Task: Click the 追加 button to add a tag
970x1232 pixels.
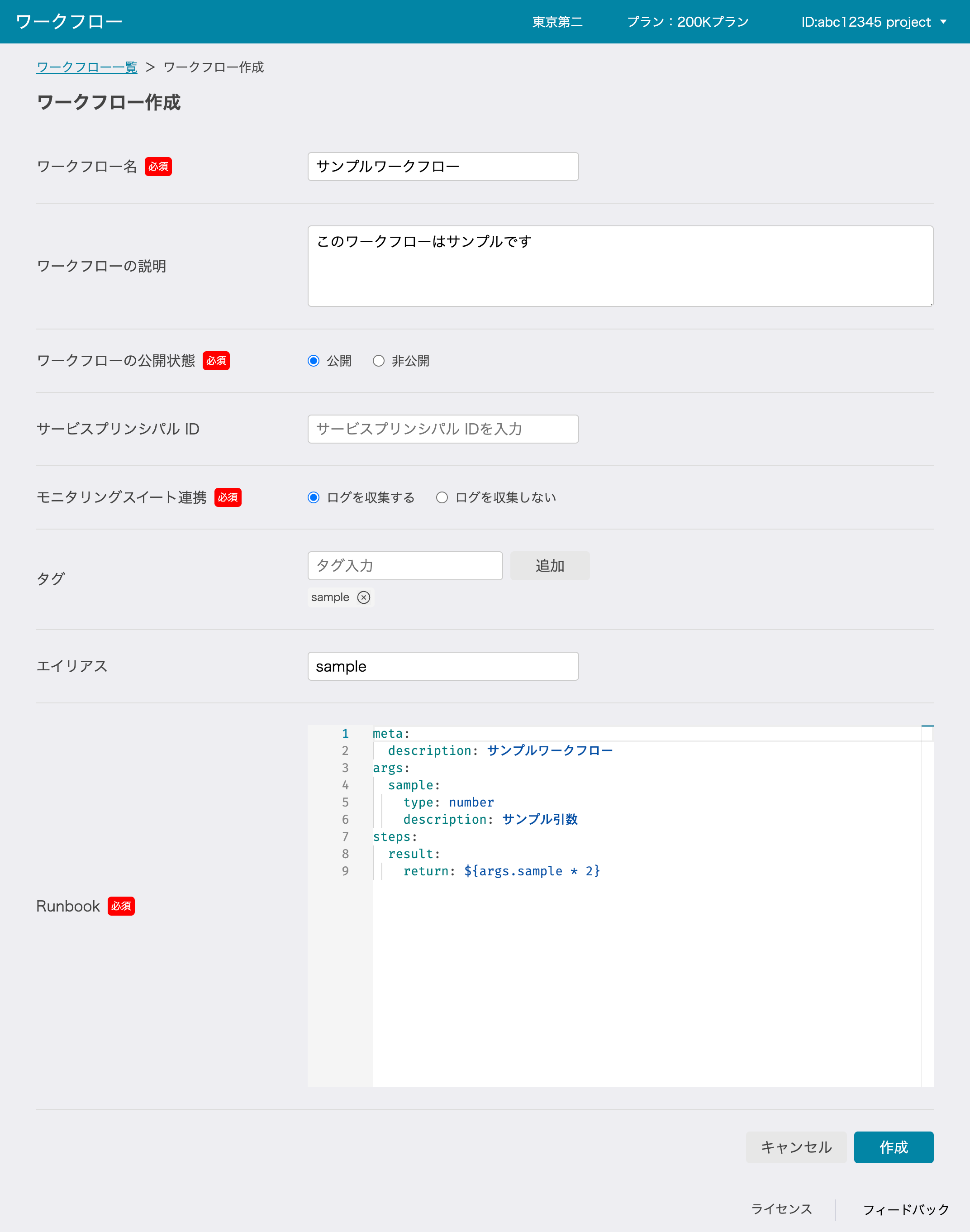Action: [549, 565]
